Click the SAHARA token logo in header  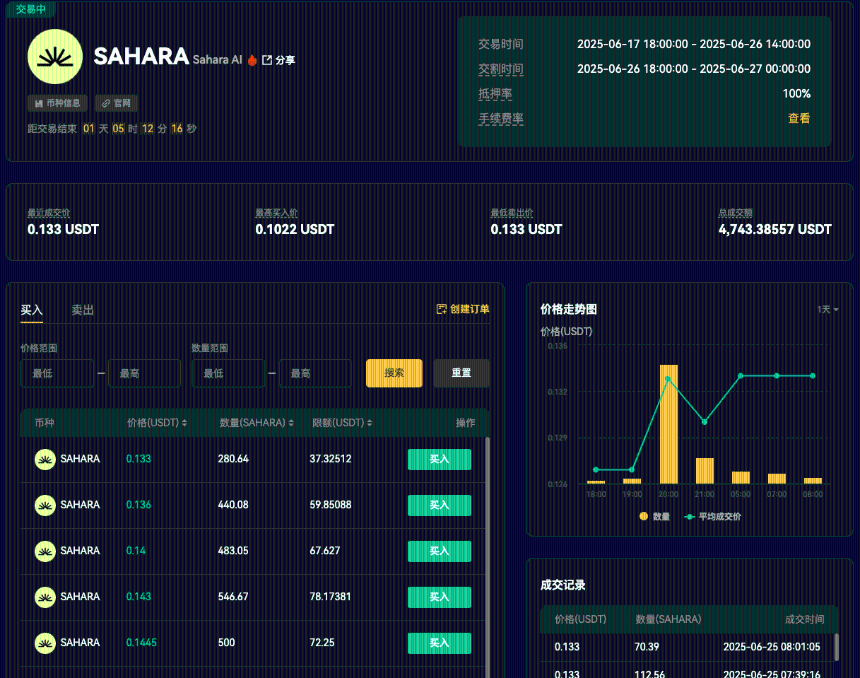(55, 56)
